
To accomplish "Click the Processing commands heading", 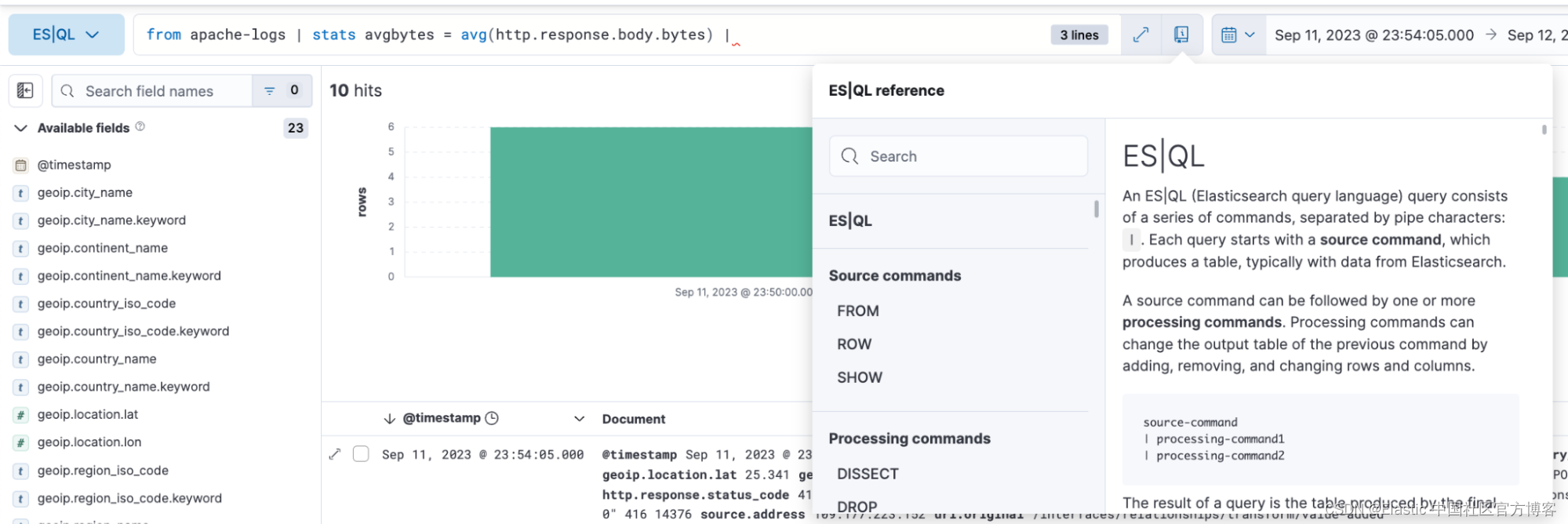I will tap(910, 439).
